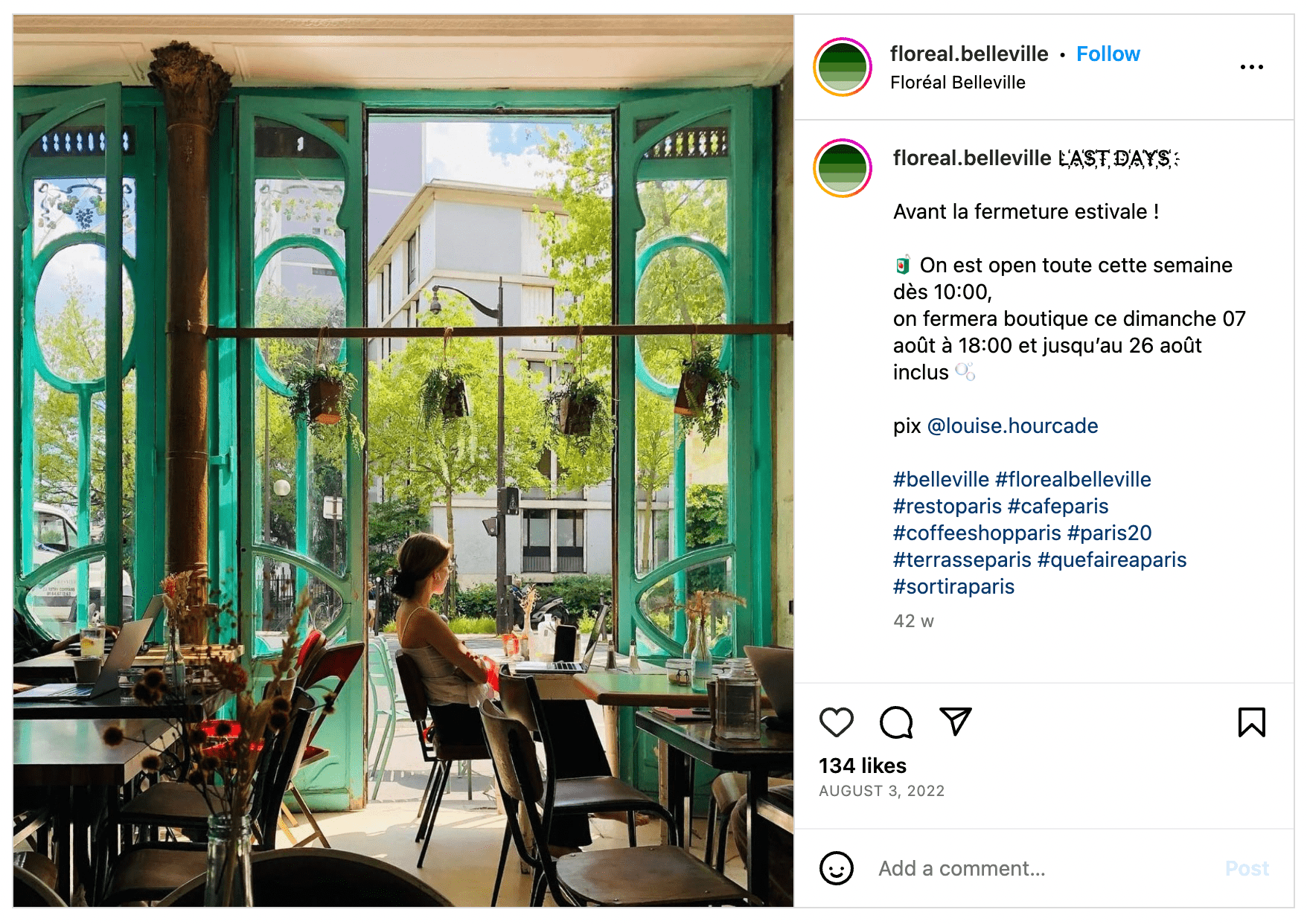The image size is (1307, 924).
Task: View the 134 likes list
Action: 863,766
